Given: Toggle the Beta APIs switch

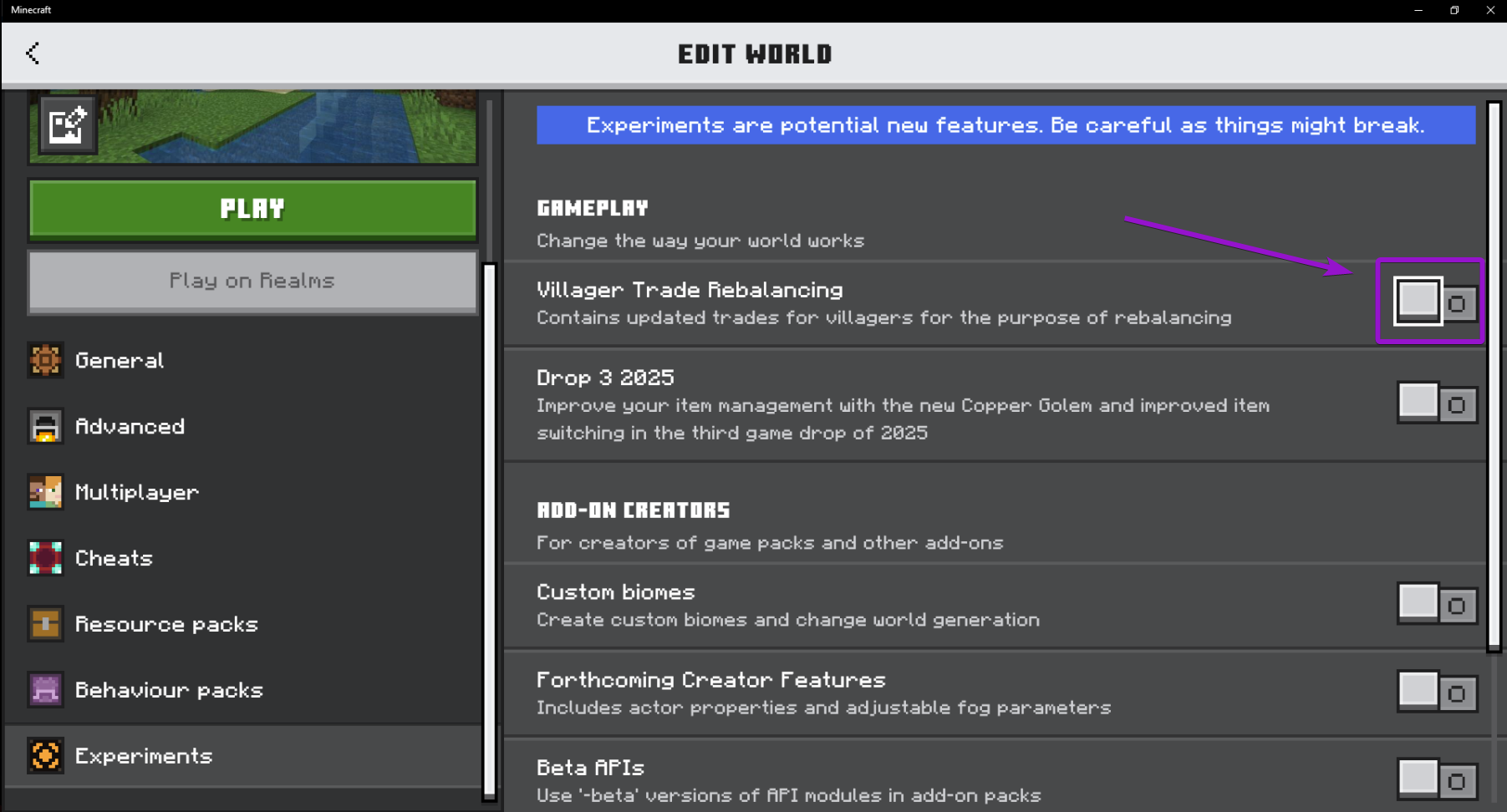Looking at the screenshot, I should click(1437, 779).
